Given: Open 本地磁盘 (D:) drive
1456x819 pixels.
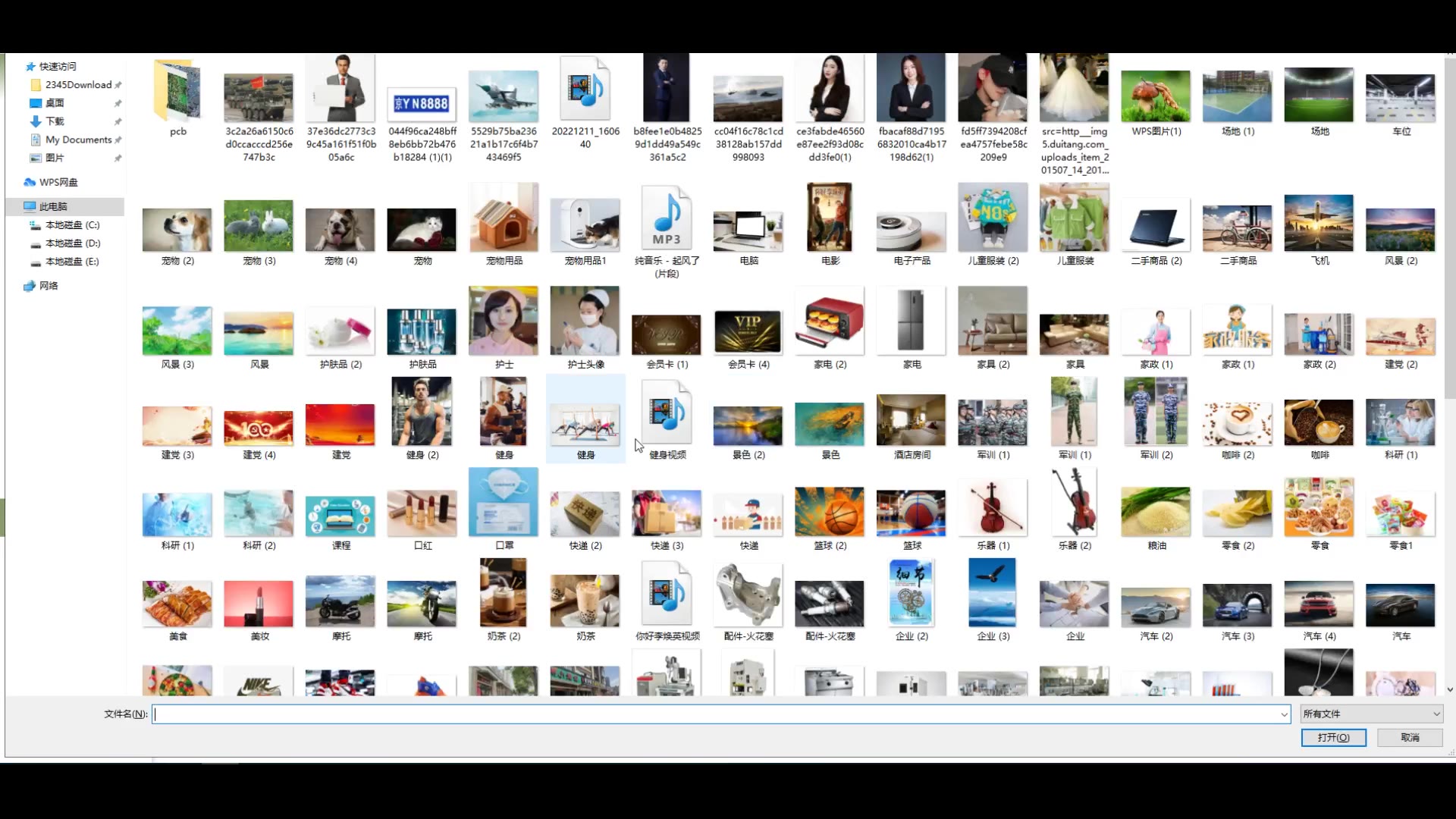Looking at the screenshot, I should click(72, 243).
